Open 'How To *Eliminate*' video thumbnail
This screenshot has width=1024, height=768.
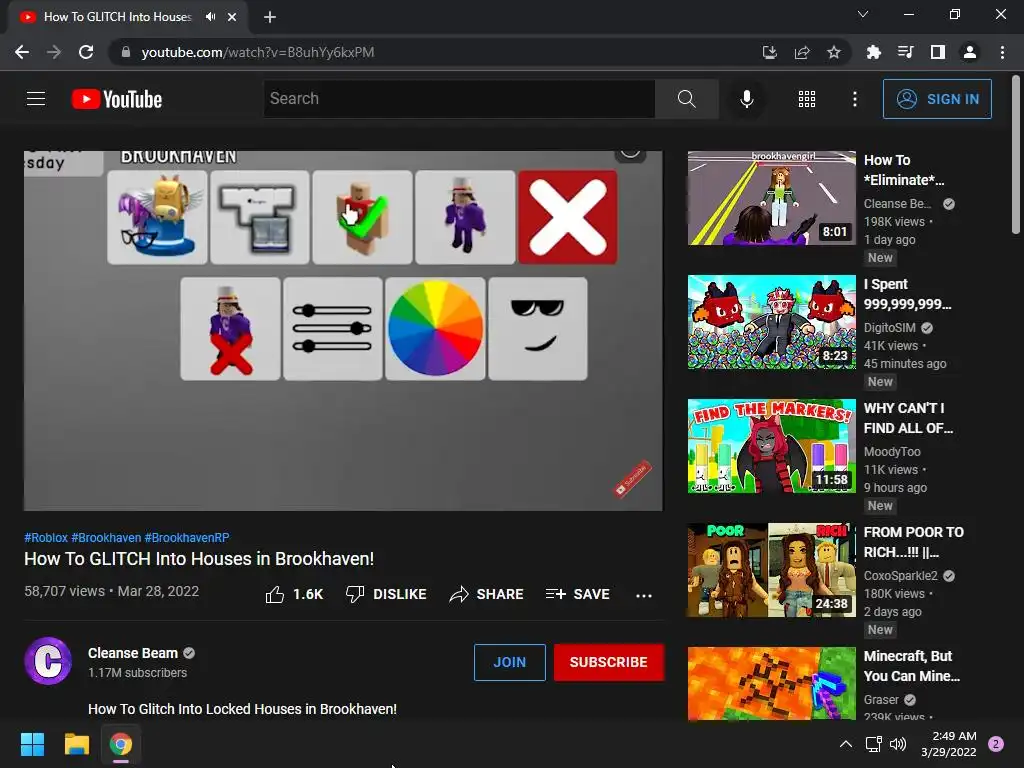[x=771, y=198]
